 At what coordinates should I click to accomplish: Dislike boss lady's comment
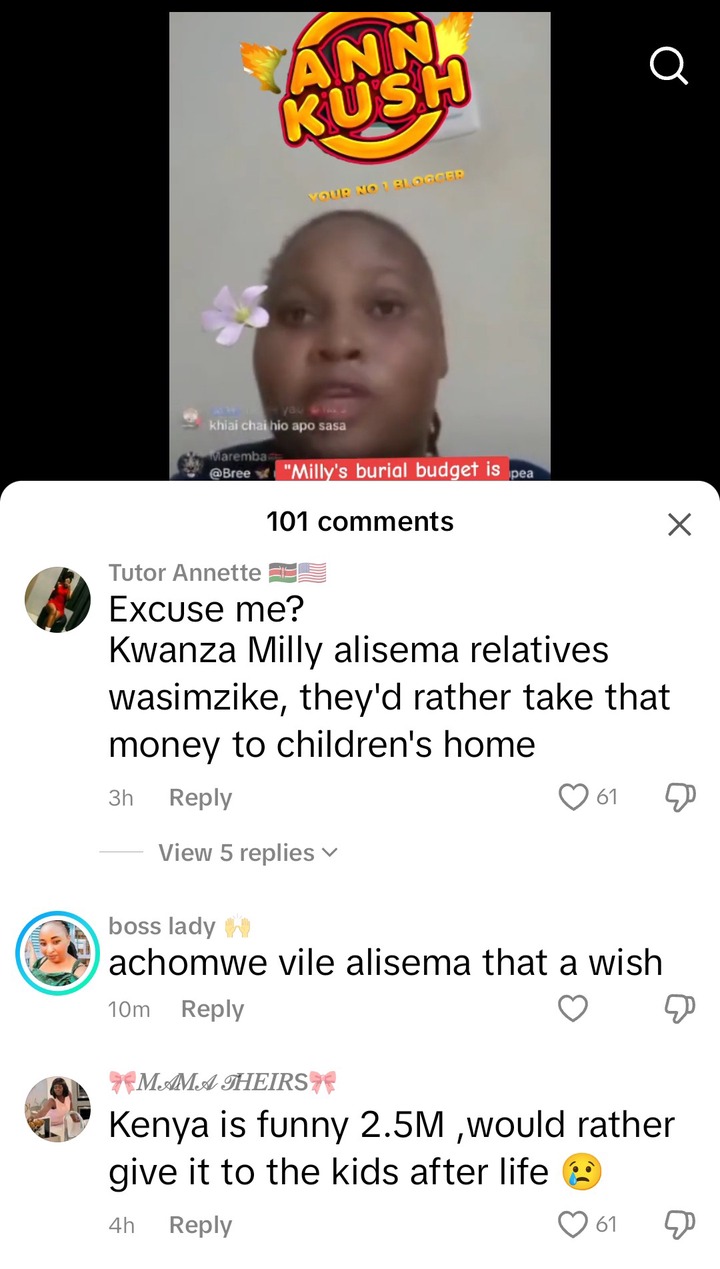point(679,1009)
